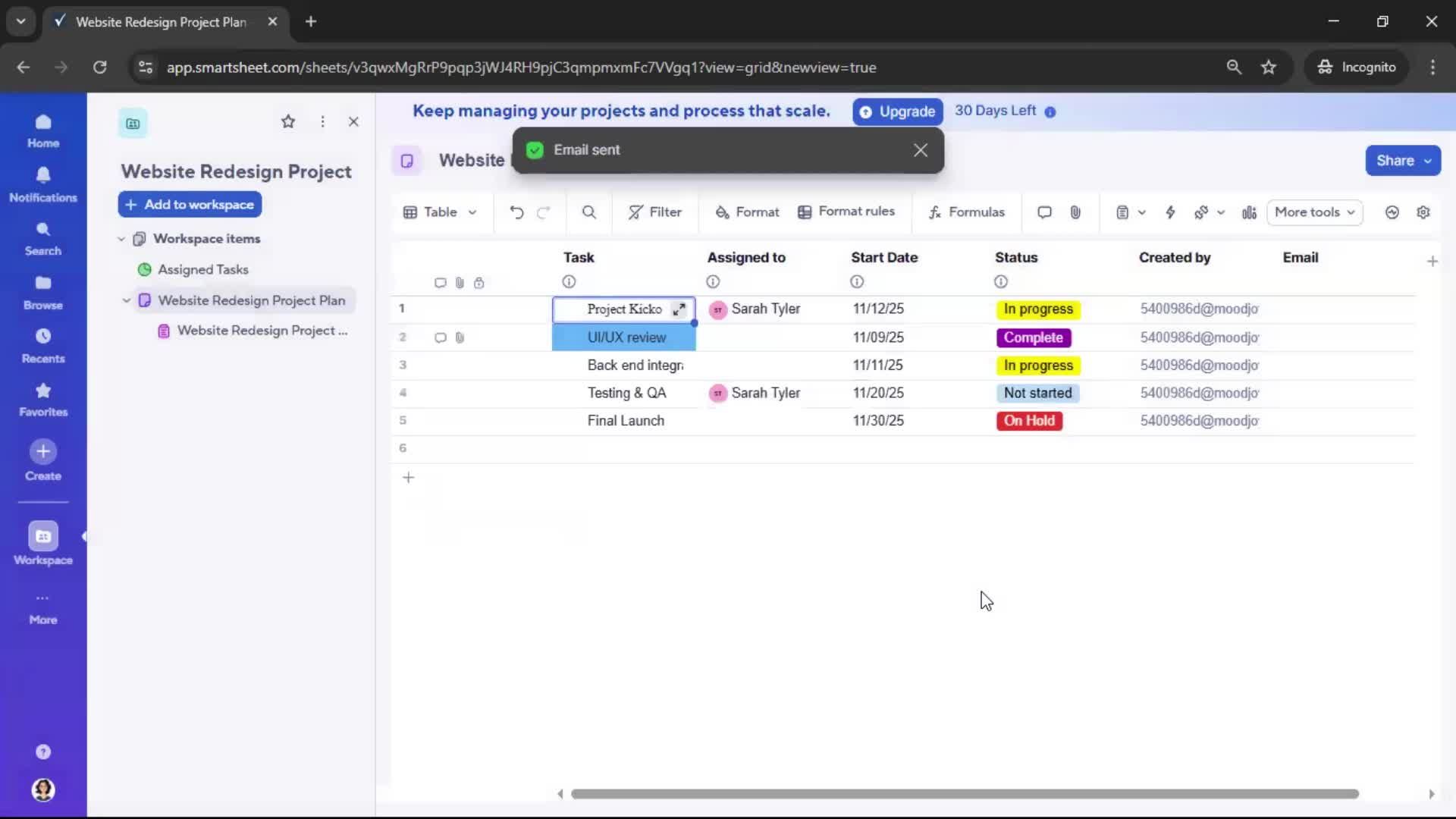Viewport: 1456px width, 819px height.
Task: Click the search icon in the sheet toolbar
Action: pyautogui.click(x=590, y=212)
